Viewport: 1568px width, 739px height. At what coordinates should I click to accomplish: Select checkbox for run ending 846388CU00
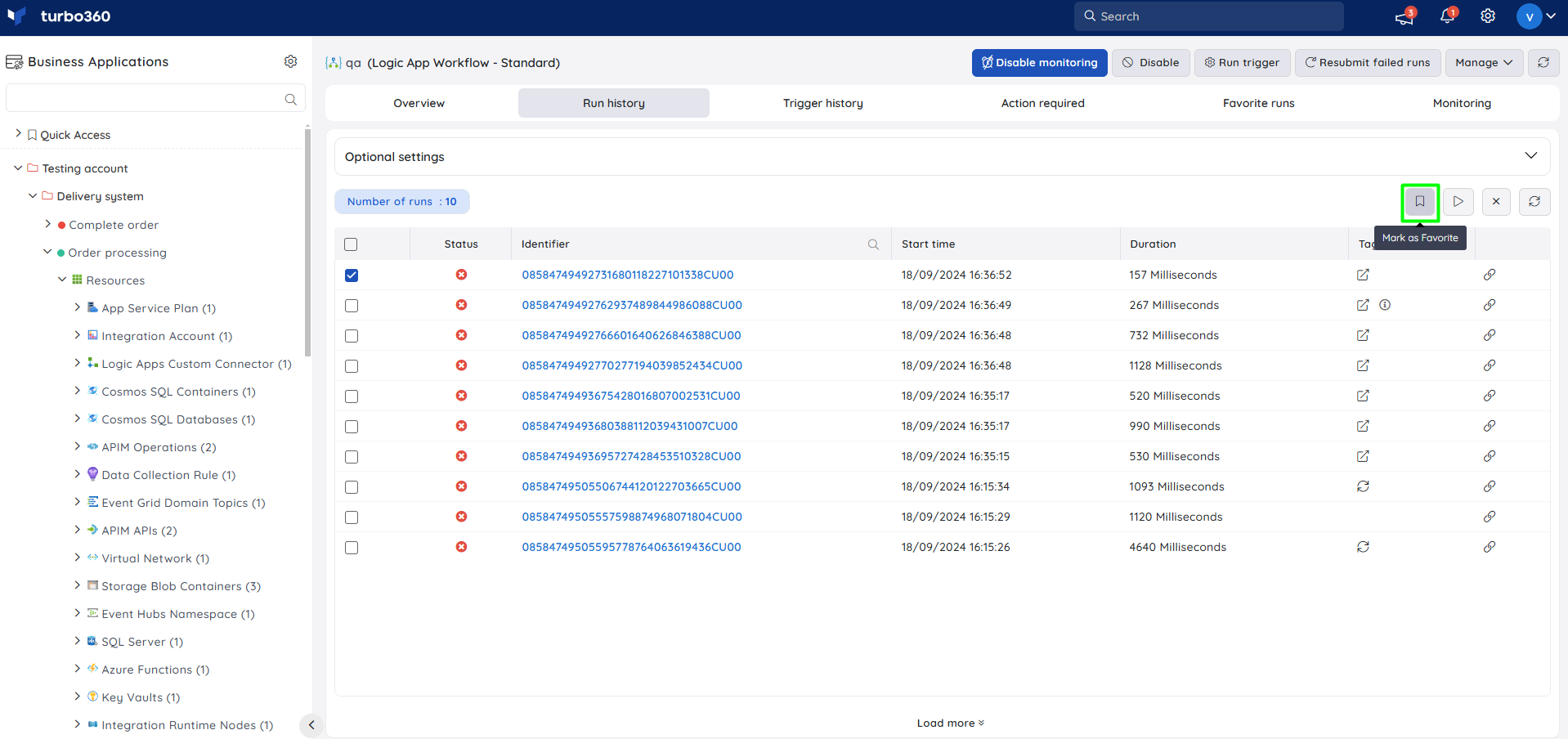(x=352, y=336)
